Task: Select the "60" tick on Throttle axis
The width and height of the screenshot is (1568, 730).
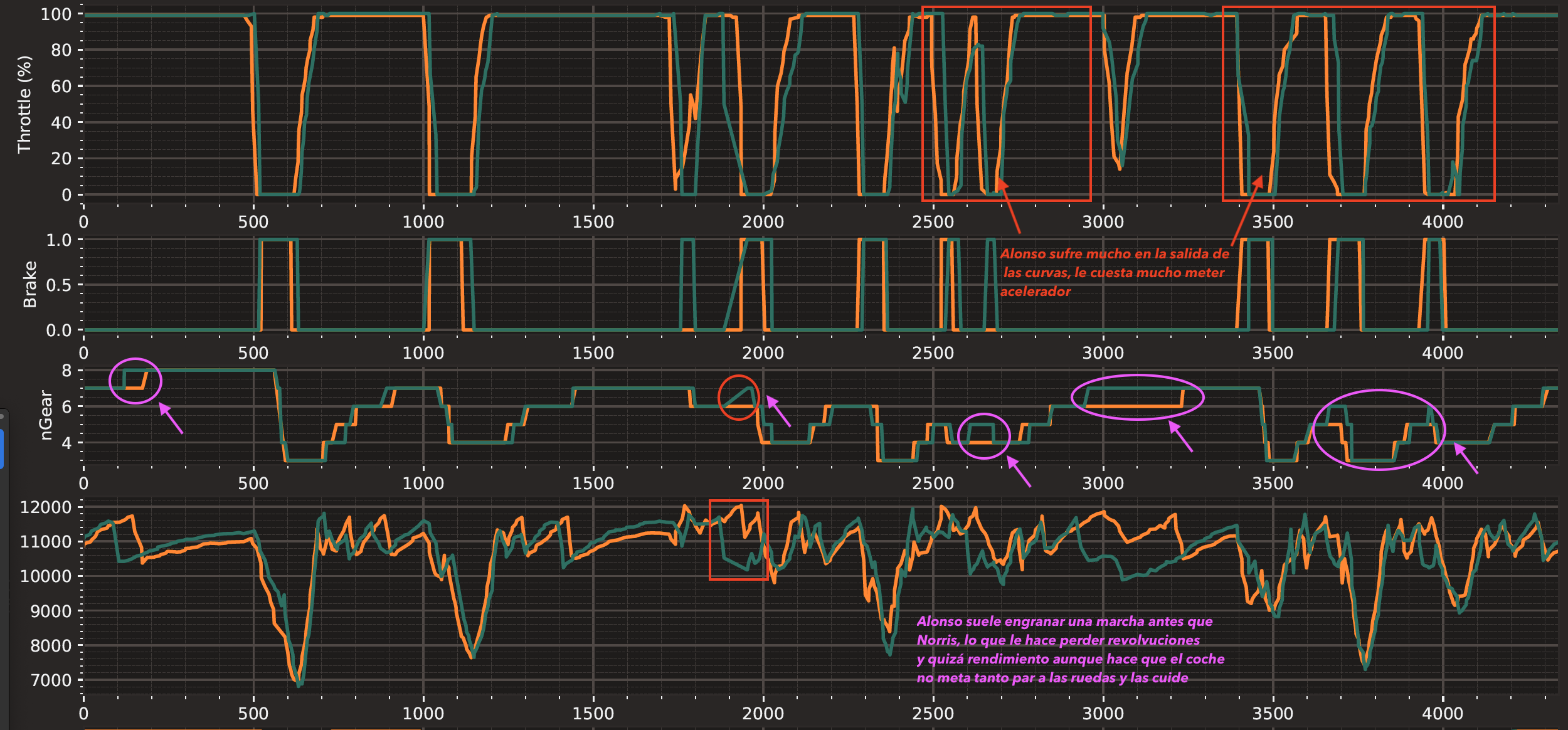Action: click(x=61, y=87)
